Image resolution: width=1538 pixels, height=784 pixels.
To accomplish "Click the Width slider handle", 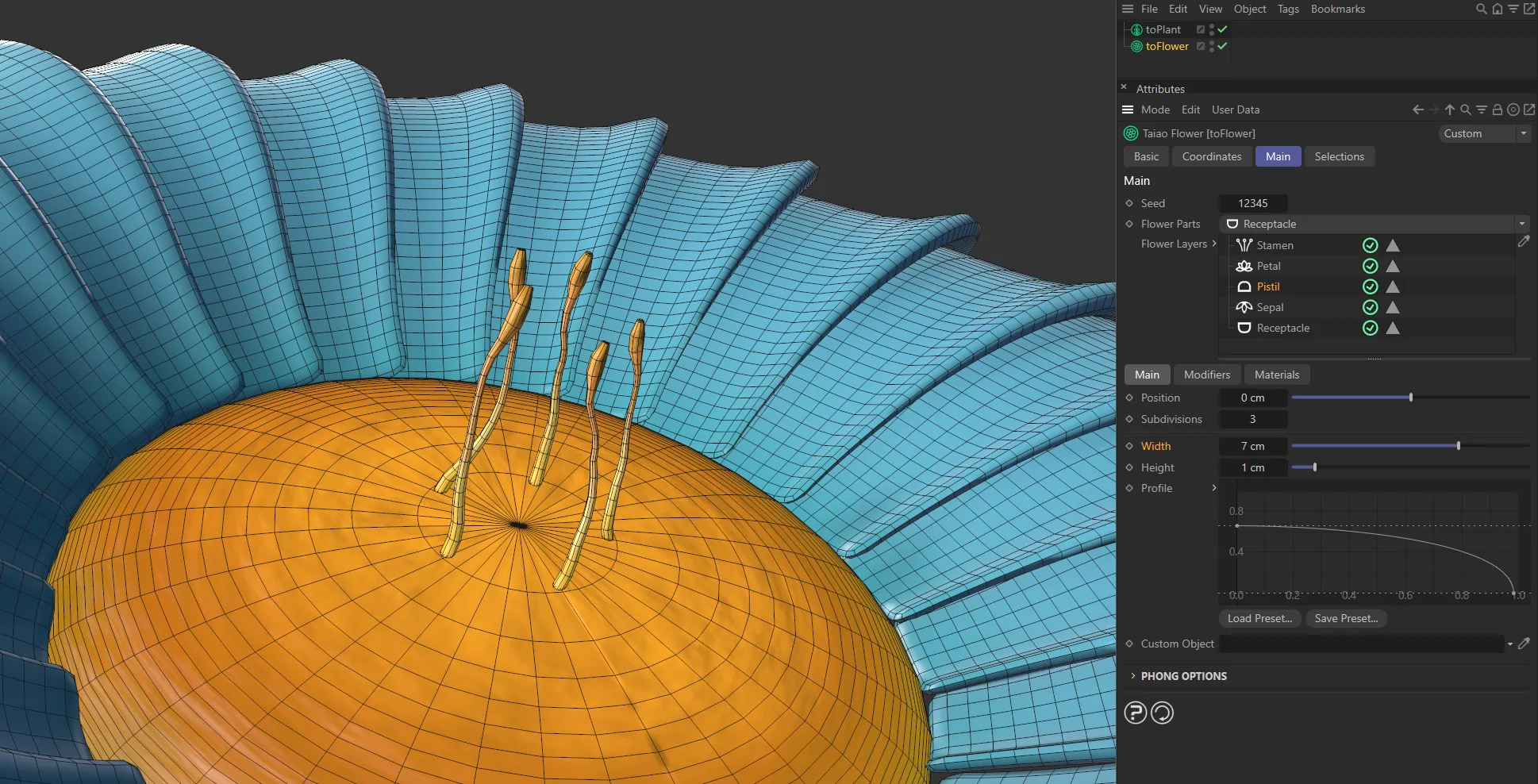I will [x=1459, y=446].
